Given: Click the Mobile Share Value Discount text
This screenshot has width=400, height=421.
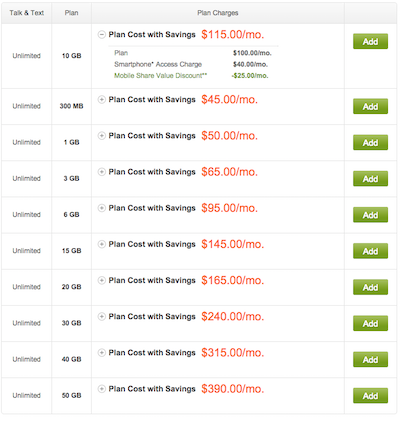Looking at the screenshot, I should point(160,76).
